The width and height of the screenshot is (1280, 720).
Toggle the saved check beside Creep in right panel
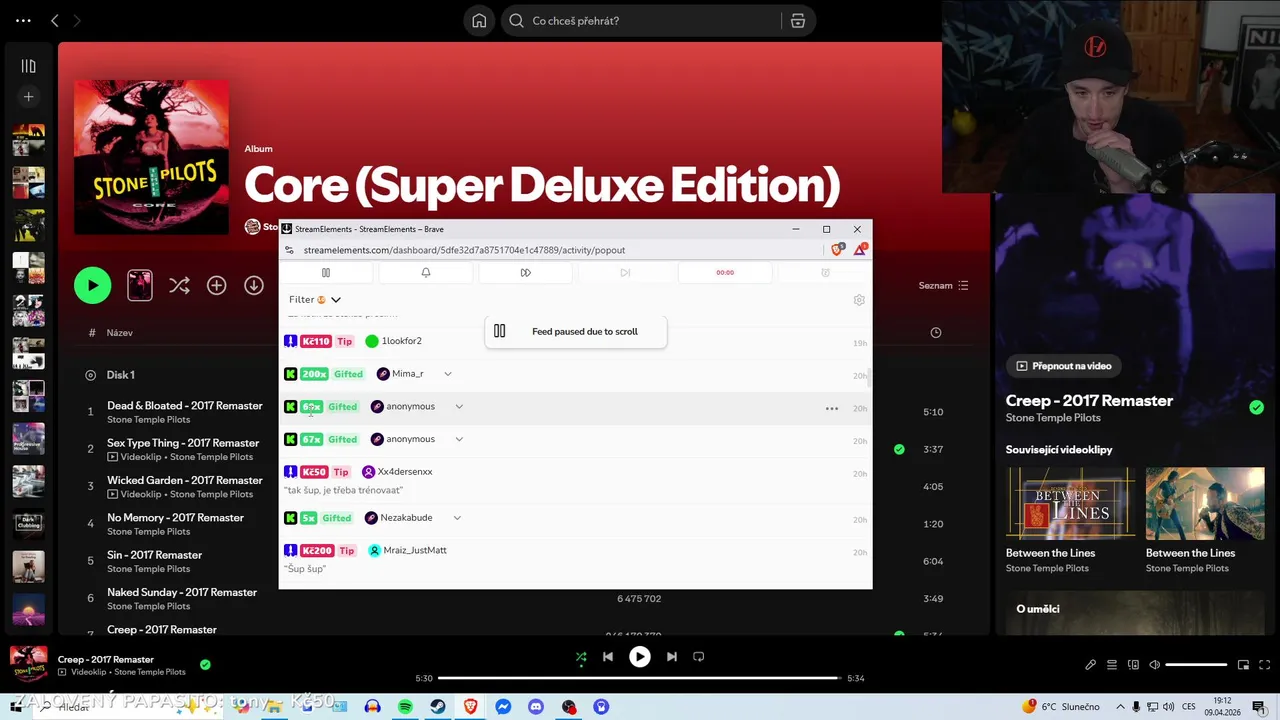(1256, 407)
